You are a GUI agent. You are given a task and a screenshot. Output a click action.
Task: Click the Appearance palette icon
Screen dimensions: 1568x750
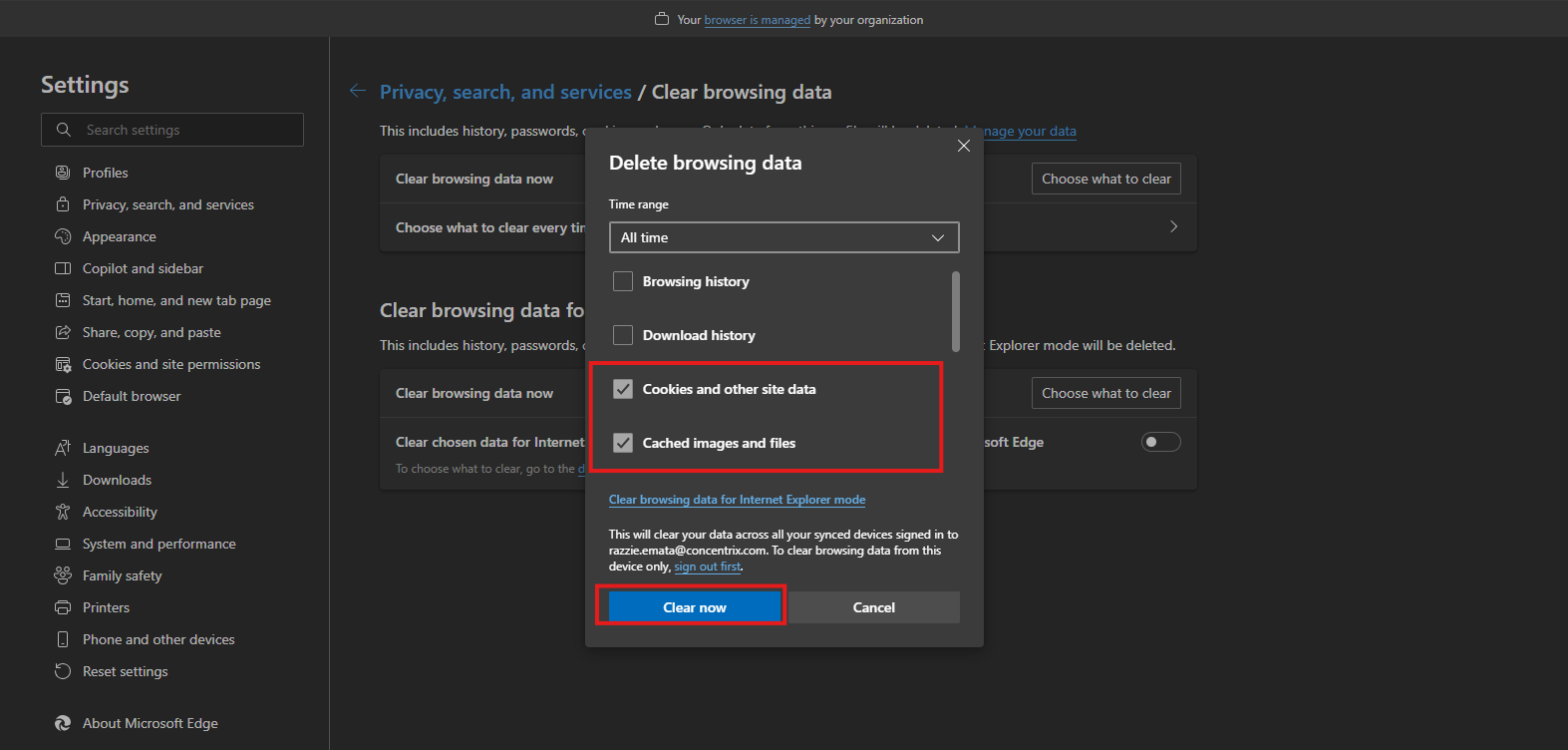[x=63, y=236]
